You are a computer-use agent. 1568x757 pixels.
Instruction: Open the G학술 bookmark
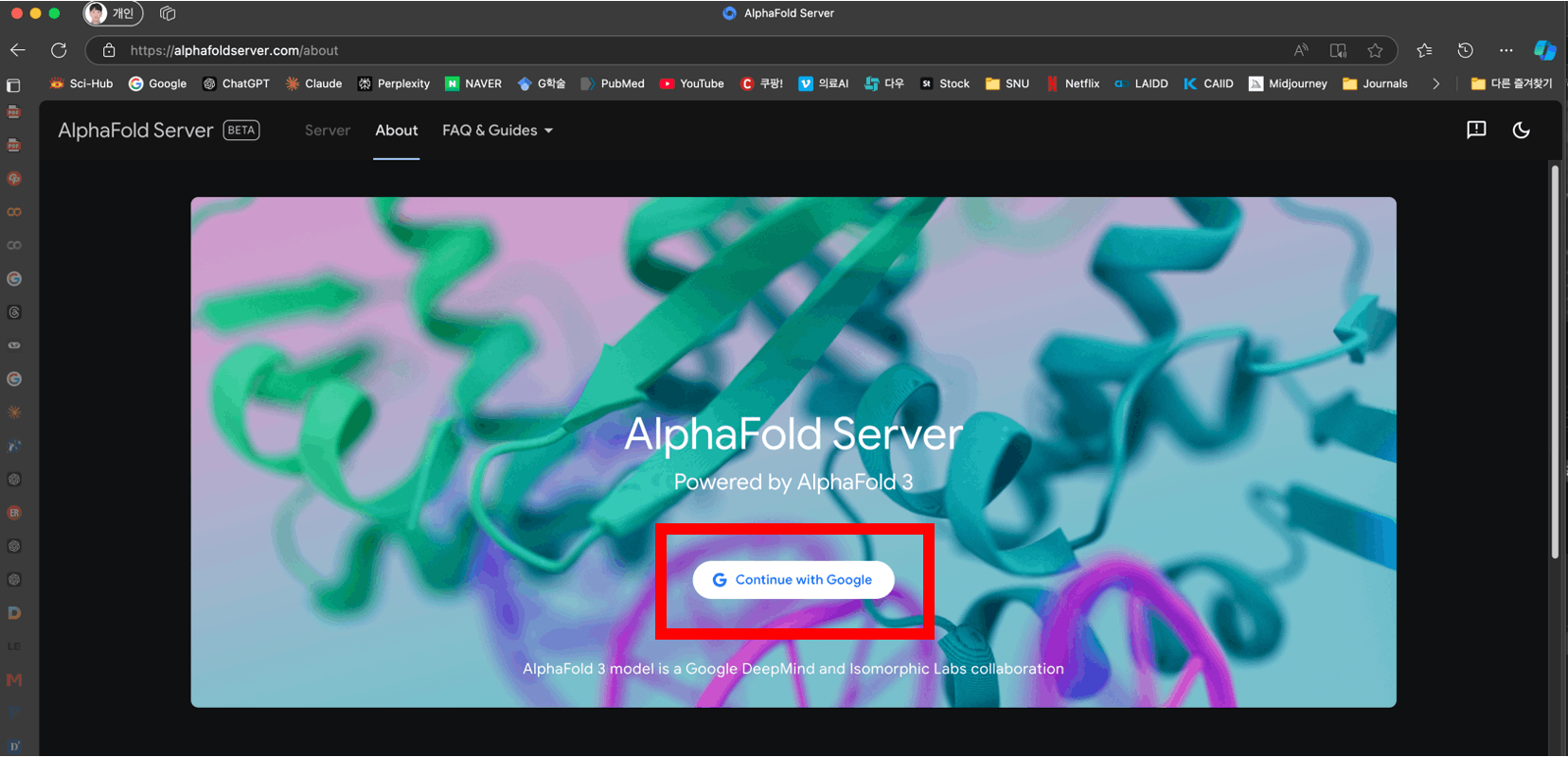[x=542, y=83]
